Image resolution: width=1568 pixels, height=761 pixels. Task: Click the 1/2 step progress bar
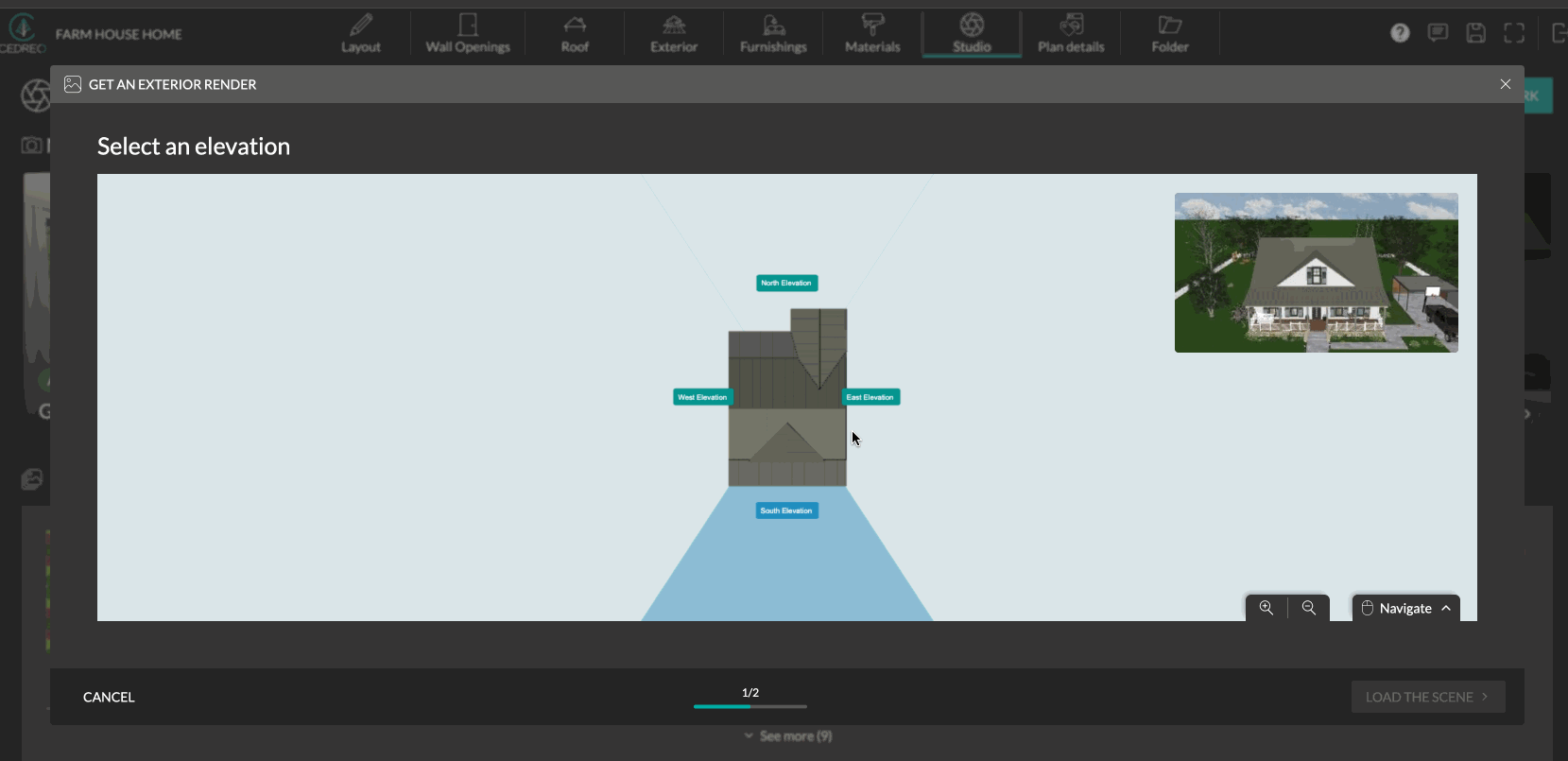750,706
